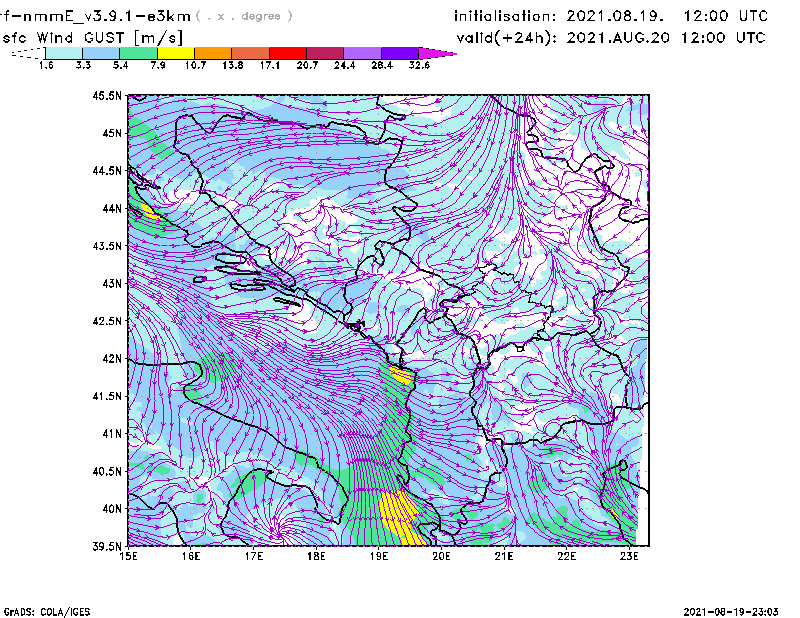The height and width of the screenshot is (618, 800).
Task: Click the legend value 28.4
Action: point(382,65)
